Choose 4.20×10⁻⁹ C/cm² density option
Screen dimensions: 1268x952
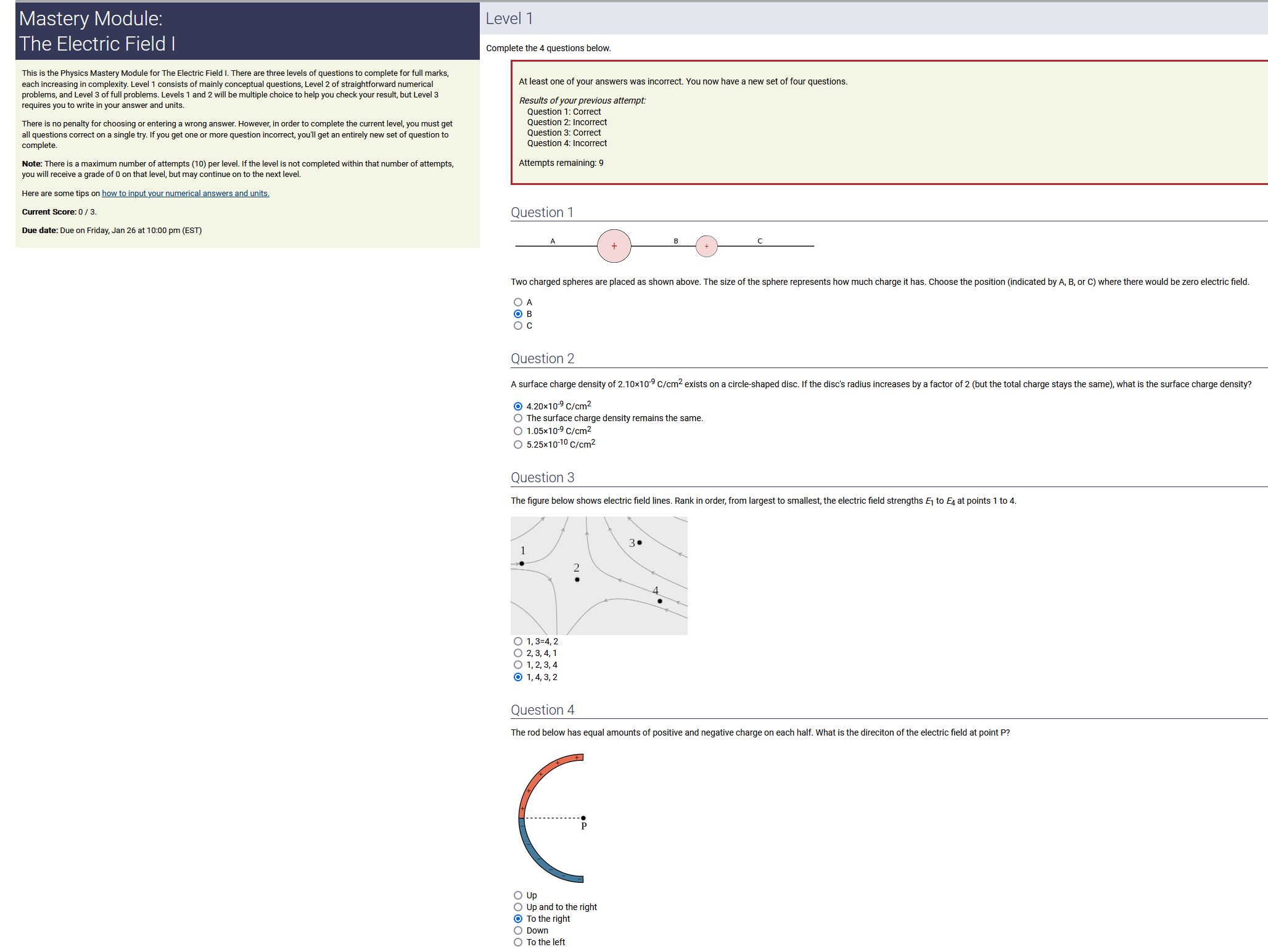(518, 406)
